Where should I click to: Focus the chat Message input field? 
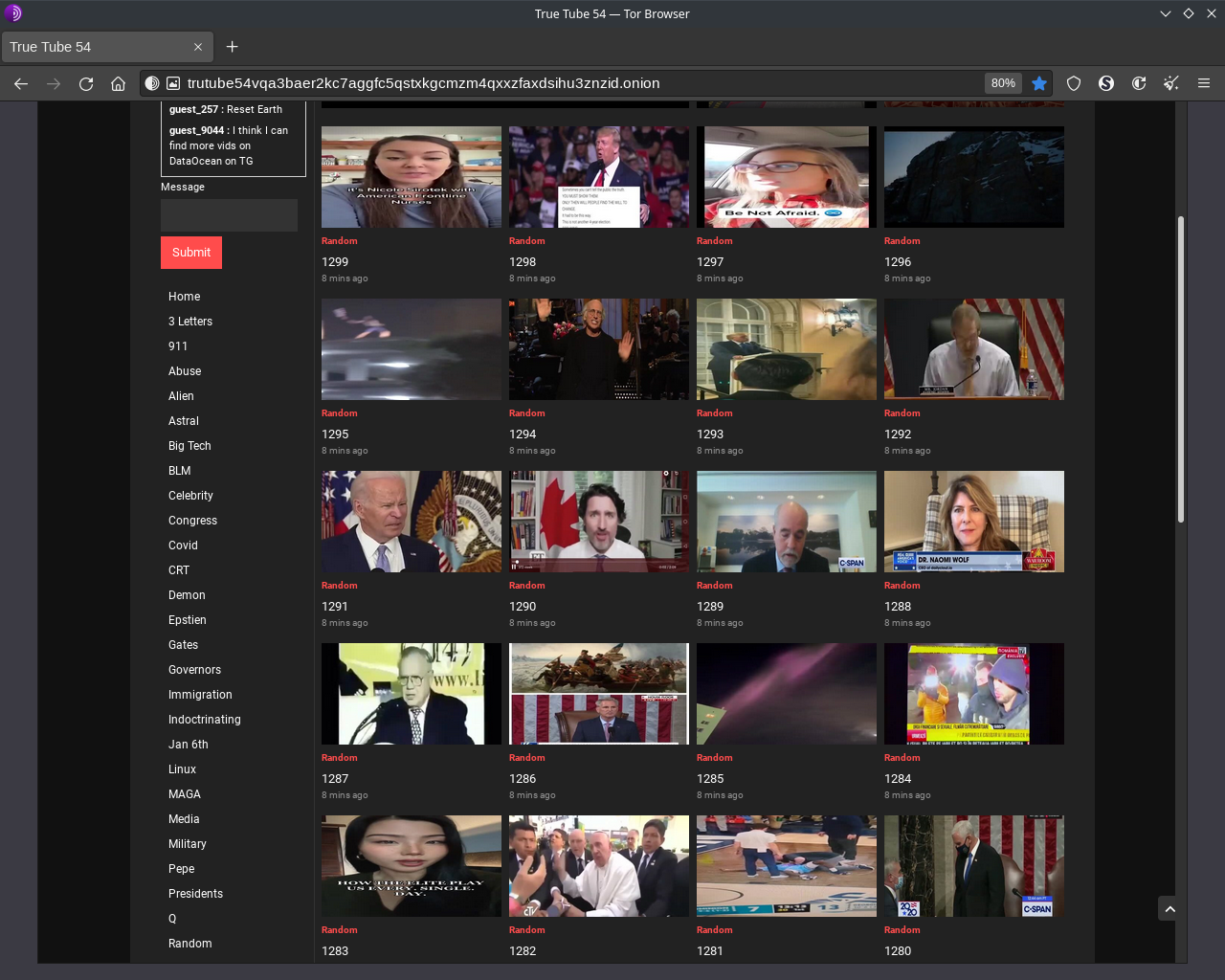229,215
